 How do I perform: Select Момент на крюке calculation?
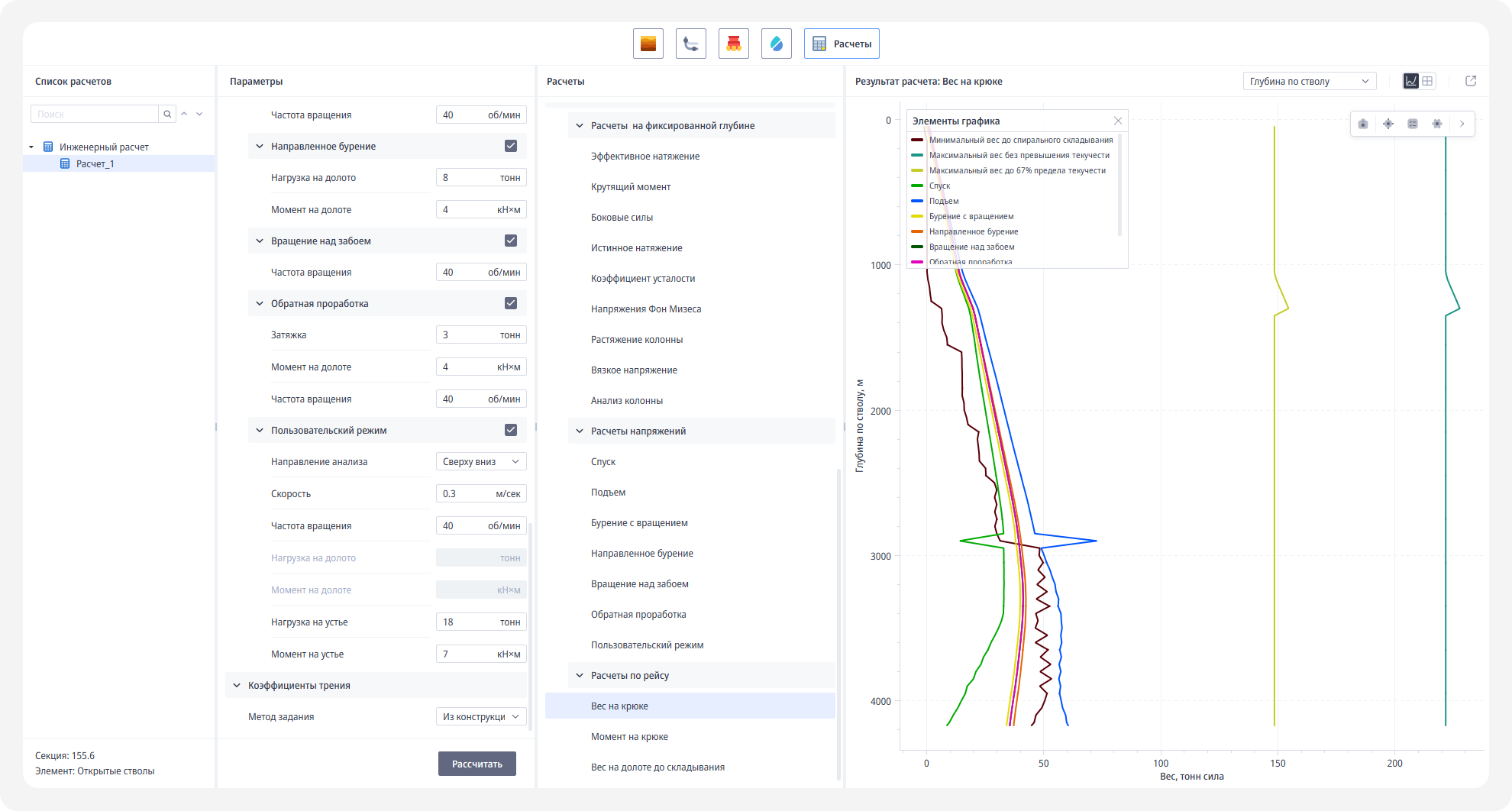(x=629, y=736)
